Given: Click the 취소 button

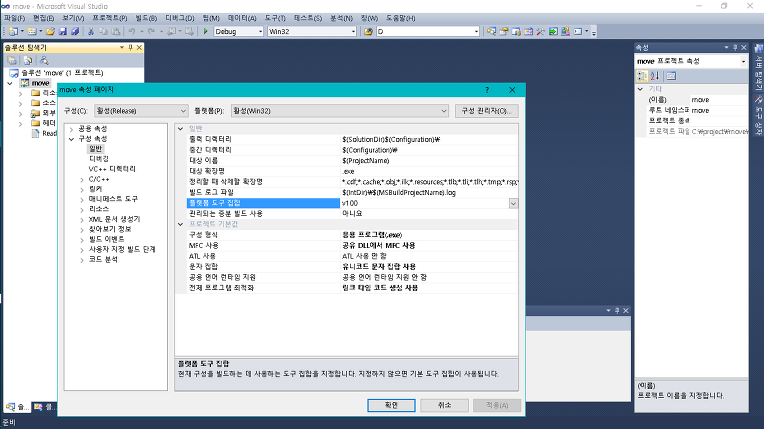Looking at the screenshot, I should [444, 405].
